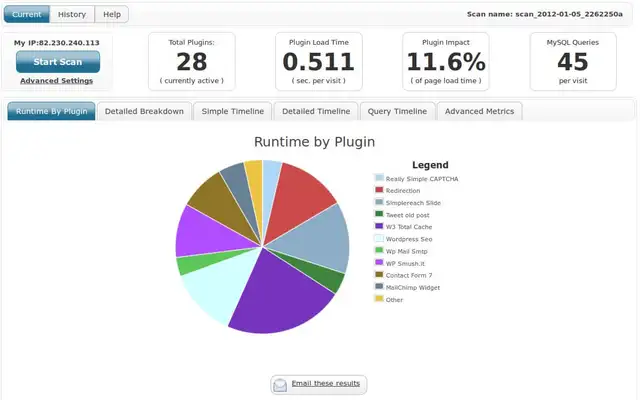Click the WP Smush.it legend swatch
The height and width of the screenshot is (400, 640).
point(379,262)
